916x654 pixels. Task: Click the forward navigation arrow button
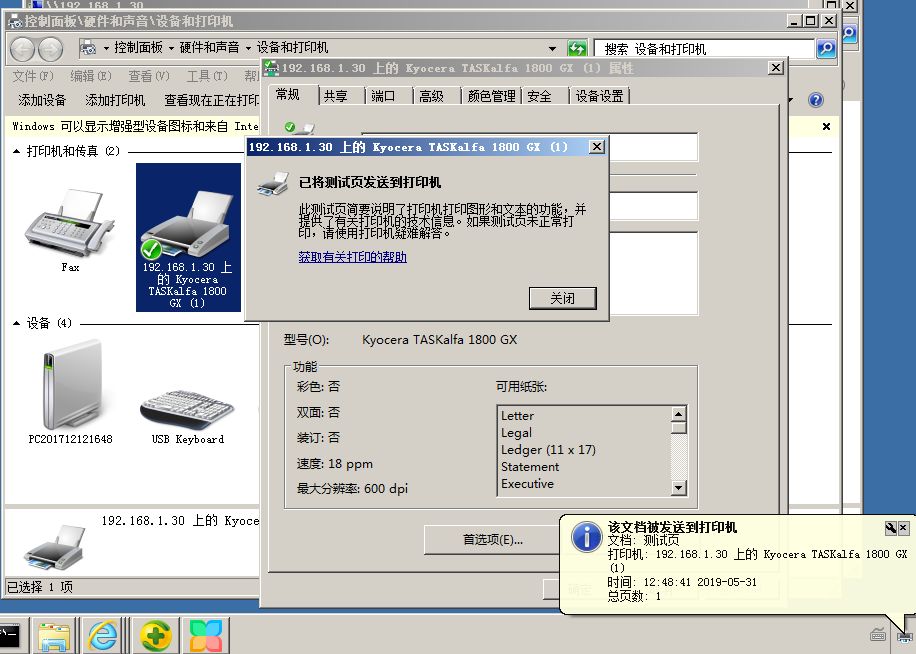tap(50, 49)
